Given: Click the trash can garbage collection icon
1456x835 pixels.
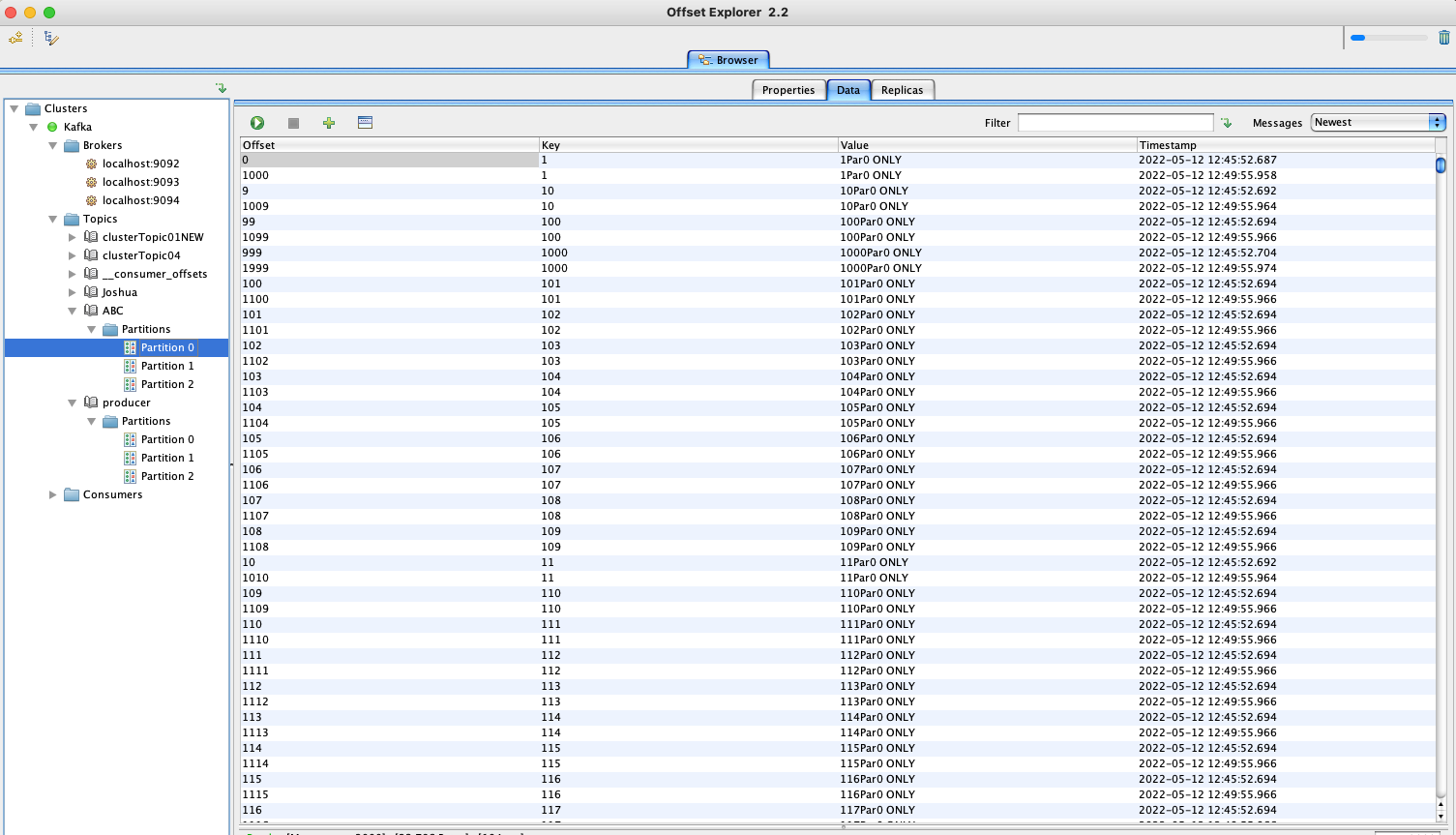Looking at the screenshot, I should click(x=1443, y=38).
